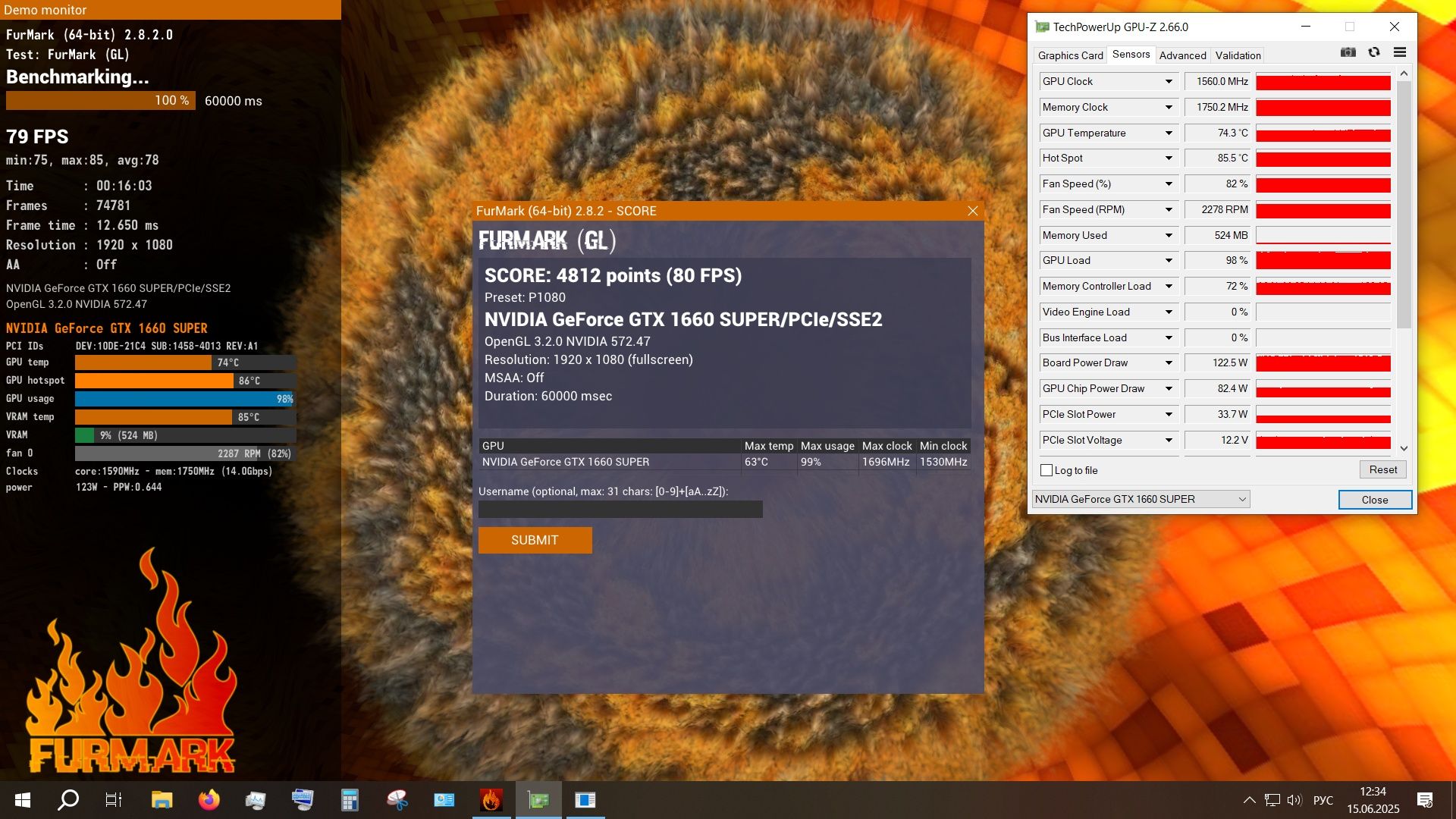Switch to FurMark flame taskbar icon

tap(491, 800)
